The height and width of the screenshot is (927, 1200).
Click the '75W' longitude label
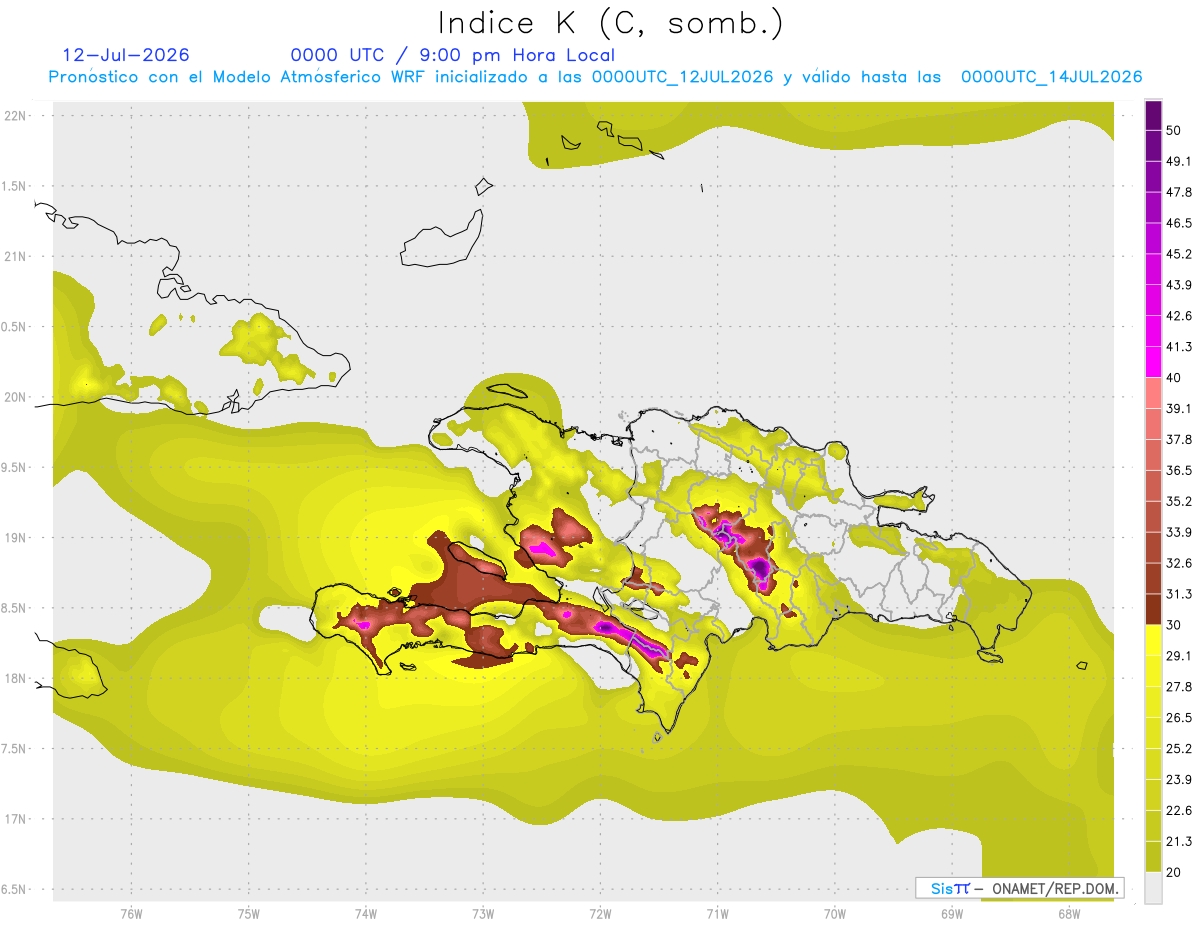(x=248, y=914)
